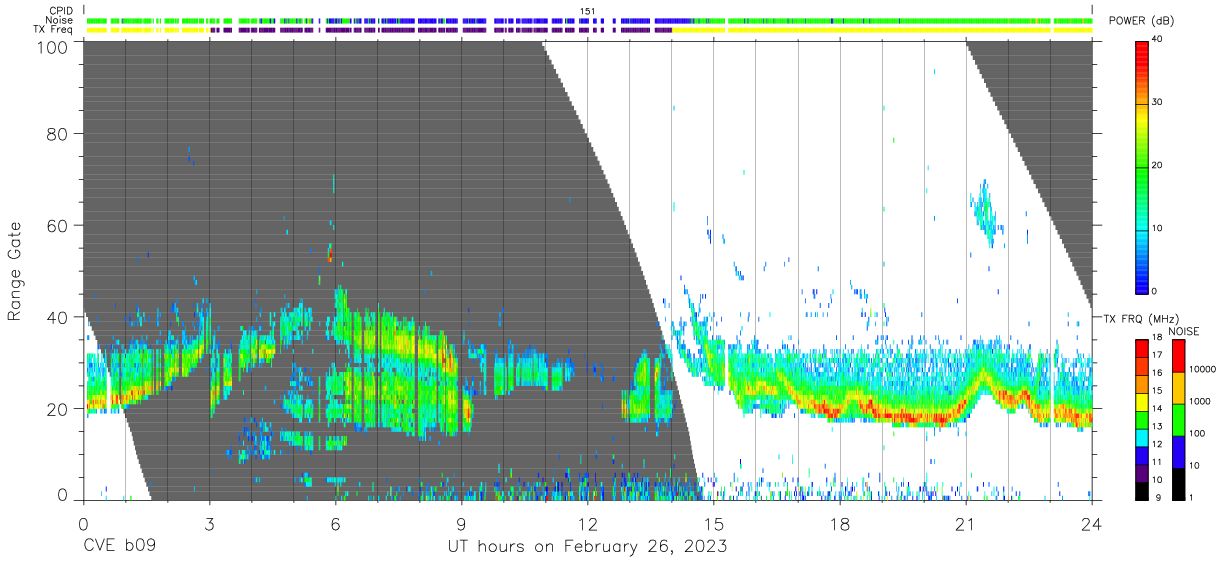This screenshot has width=1228, height=567.
Task: Click the 80 tick on the Range Gate axis
Action: (57, 133)
